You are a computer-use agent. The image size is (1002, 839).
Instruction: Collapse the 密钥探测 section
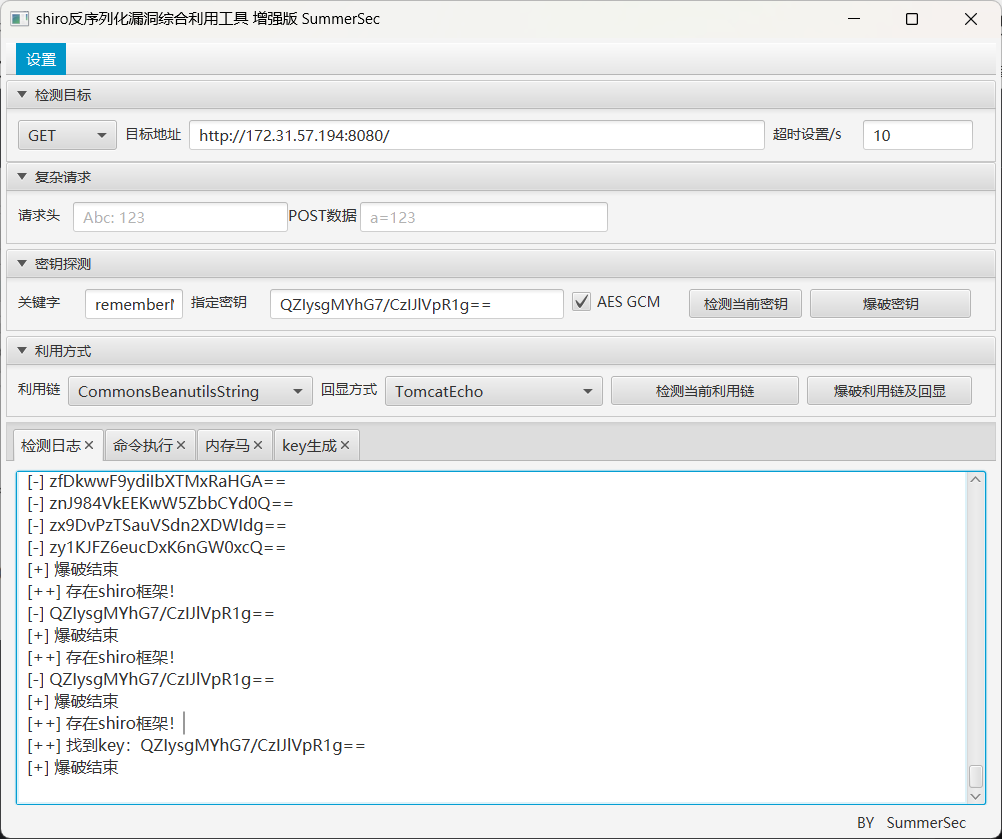click(22, 263)
